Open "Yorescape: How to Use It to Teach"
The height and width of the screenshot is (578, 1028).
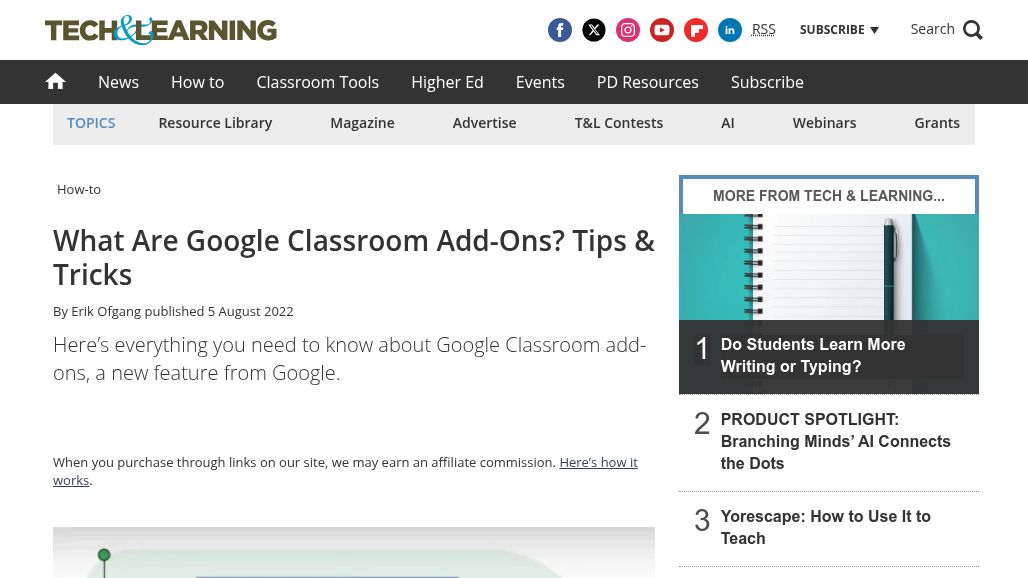click(825, 527)
